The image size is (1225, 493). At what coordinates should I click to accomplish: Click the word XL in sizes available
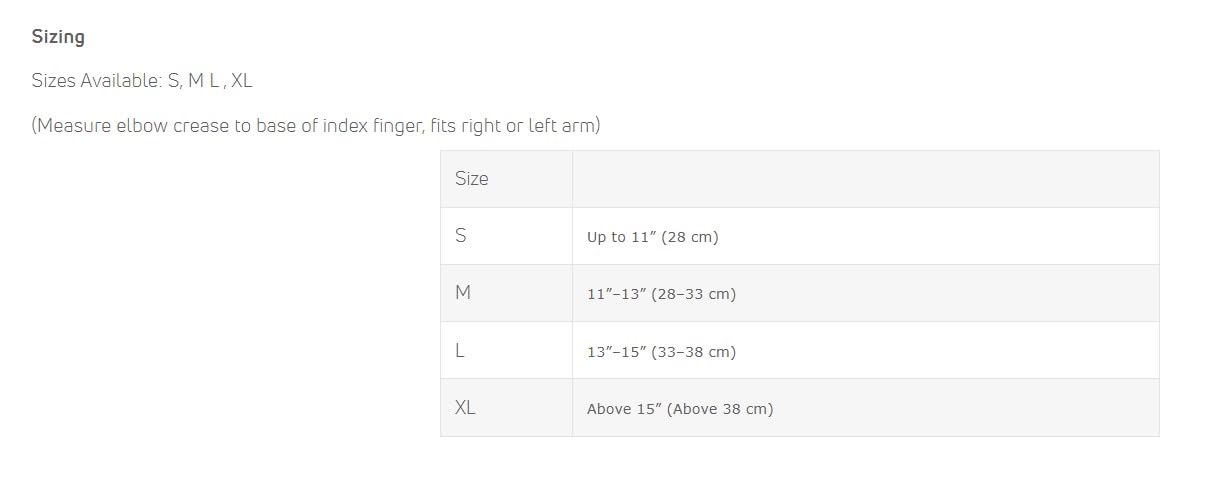coord(241,81)
